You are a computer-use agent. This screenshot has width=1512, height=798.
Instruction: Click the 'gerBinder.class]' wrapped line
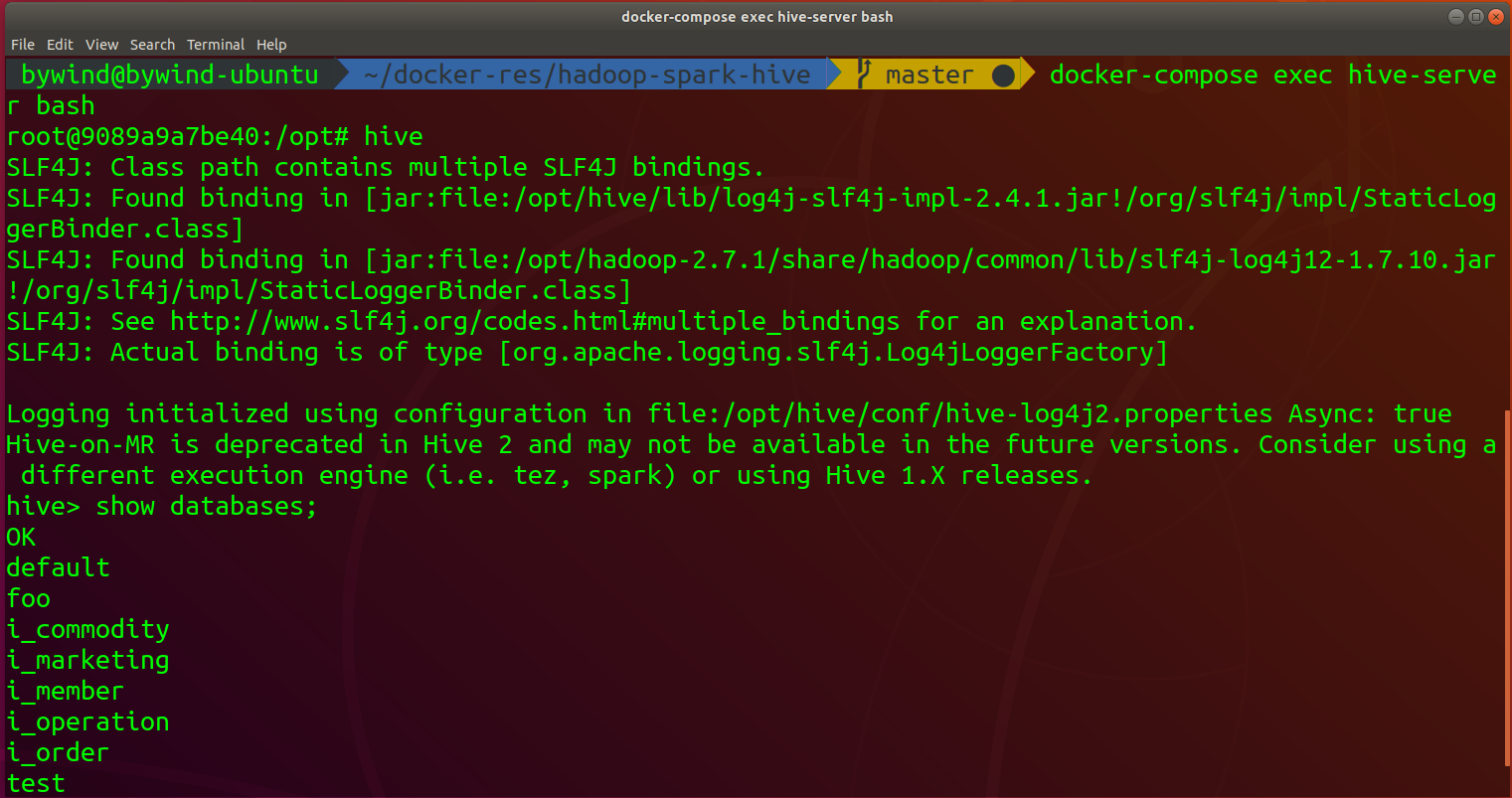coord(125,229)
